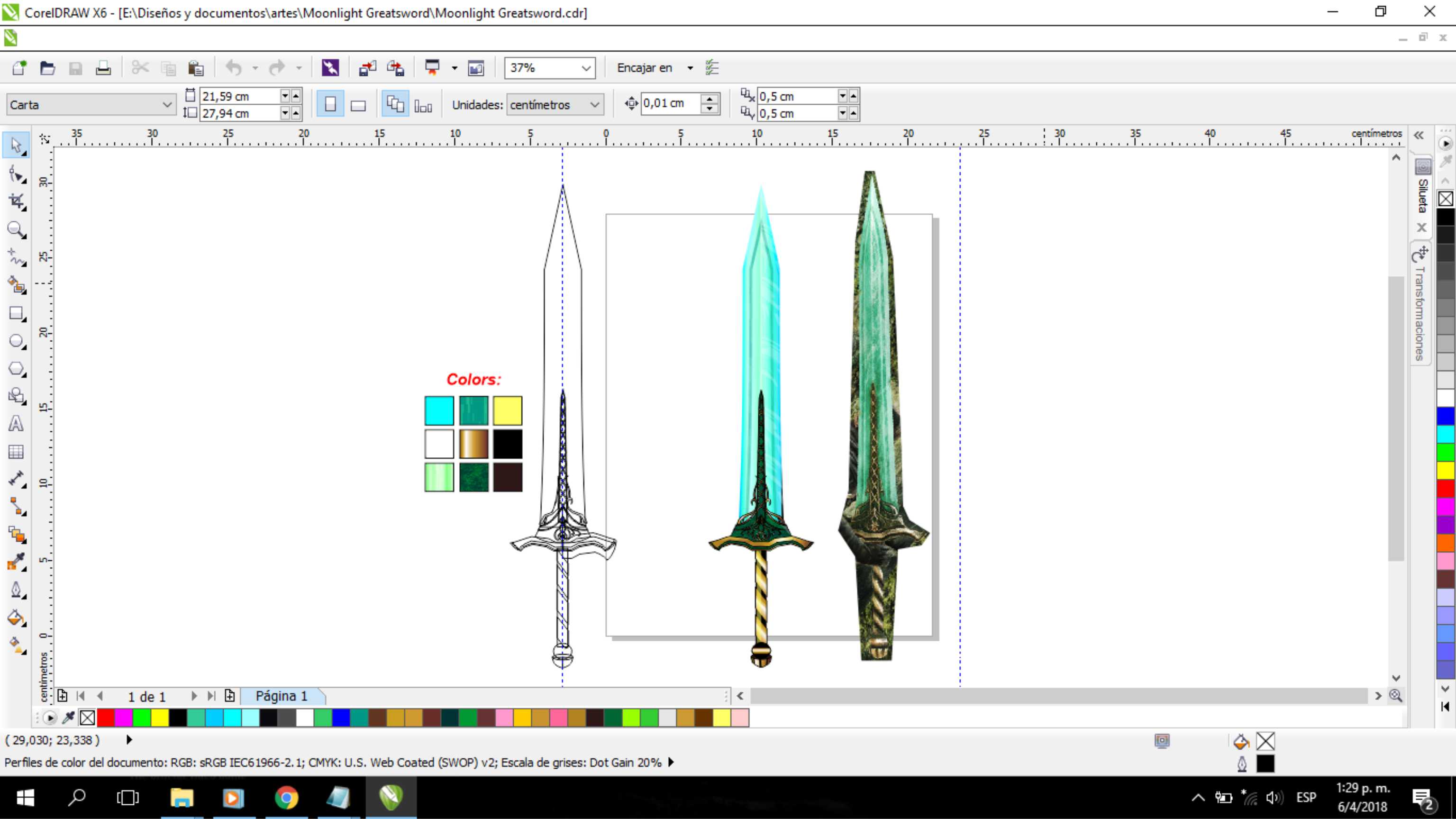This screenshot has width=1456, height=819.
Task: Collapse the docker panel chevrons
Action: click(x=1419, y=135)
